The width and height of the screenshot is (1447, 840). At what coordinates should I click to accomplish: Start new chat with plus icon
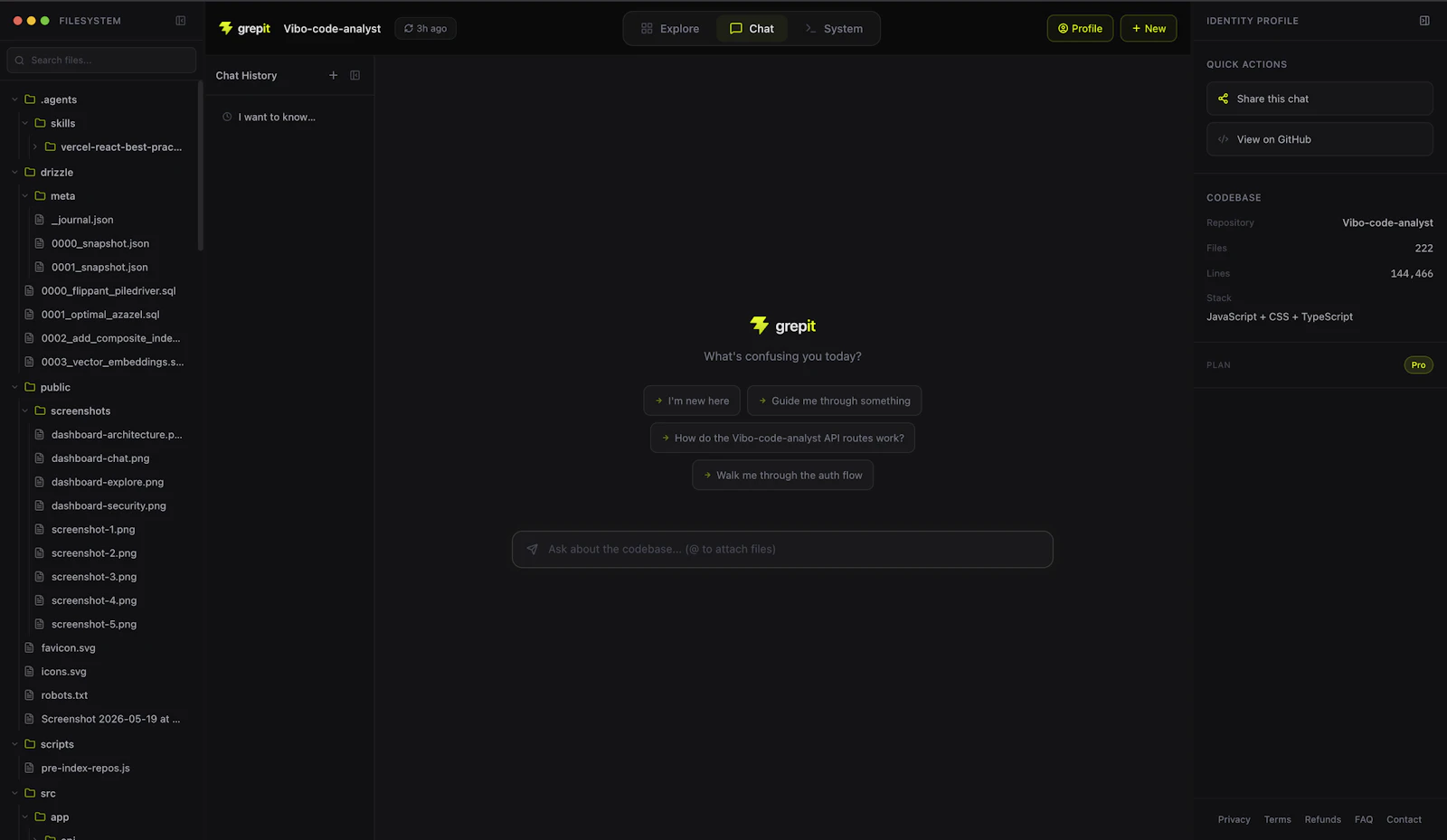(333, 75)
